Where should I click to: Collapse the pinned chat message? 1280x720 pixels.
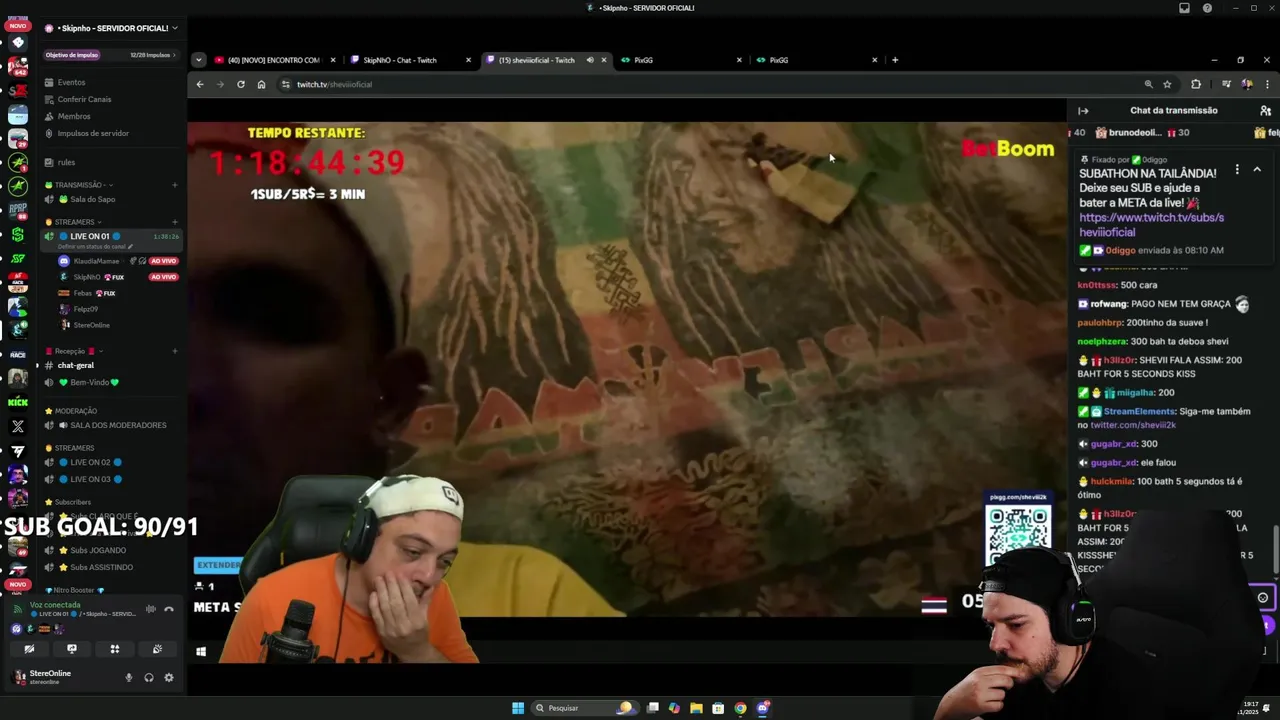click(x=1257, y=170)
